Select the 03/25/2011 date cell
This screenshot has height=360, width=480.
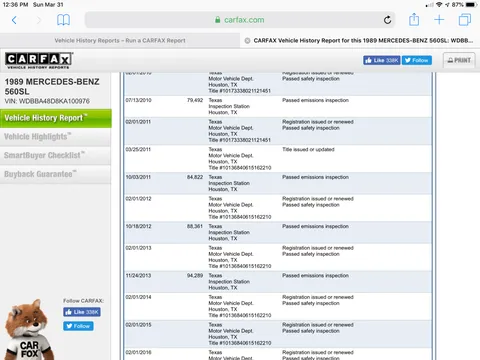[x=138, y=149]
